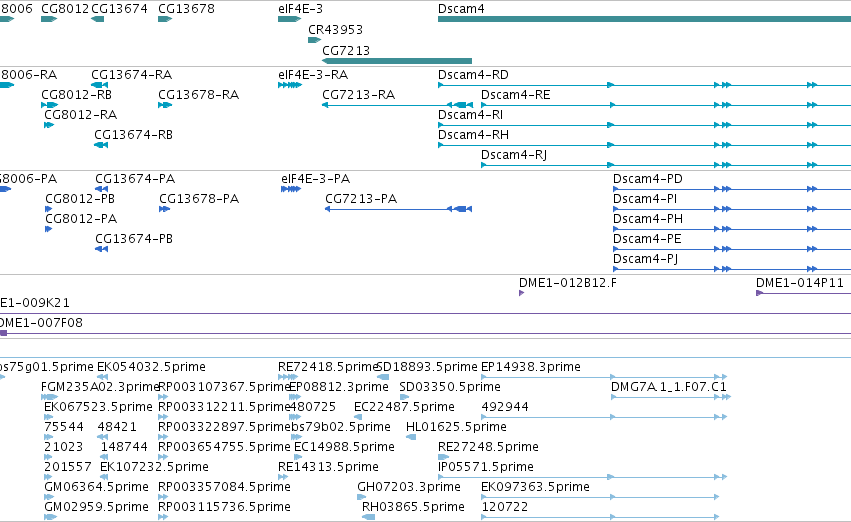Click the CG13674 gene arrow

click(98, 19)
